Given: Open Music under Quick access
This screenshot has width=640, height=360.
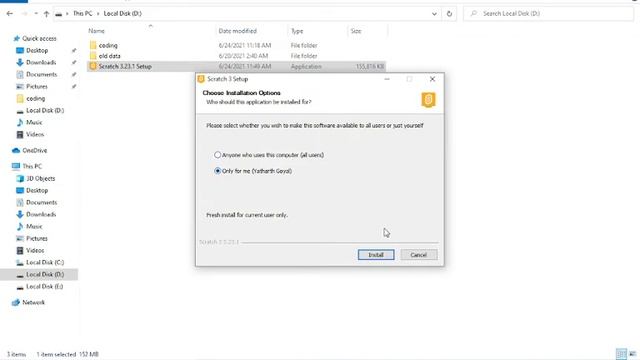Looking at the screenshot, I should click(x=34, y=122).
